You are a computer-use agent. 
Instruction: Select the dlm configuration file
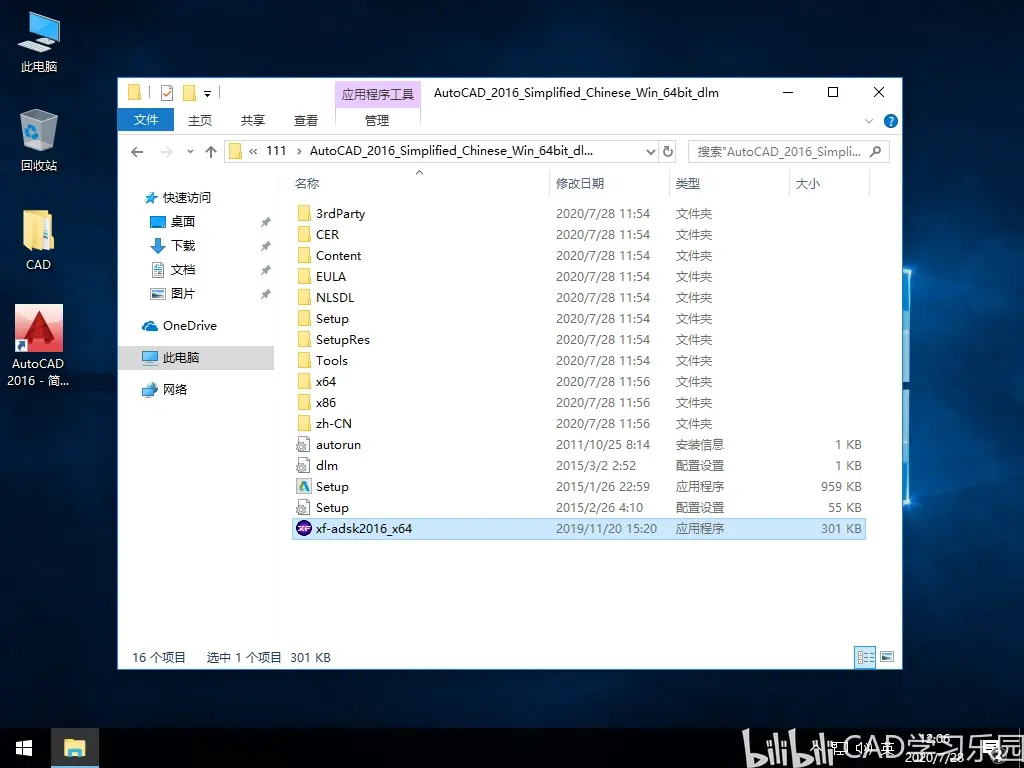(579, 466)
